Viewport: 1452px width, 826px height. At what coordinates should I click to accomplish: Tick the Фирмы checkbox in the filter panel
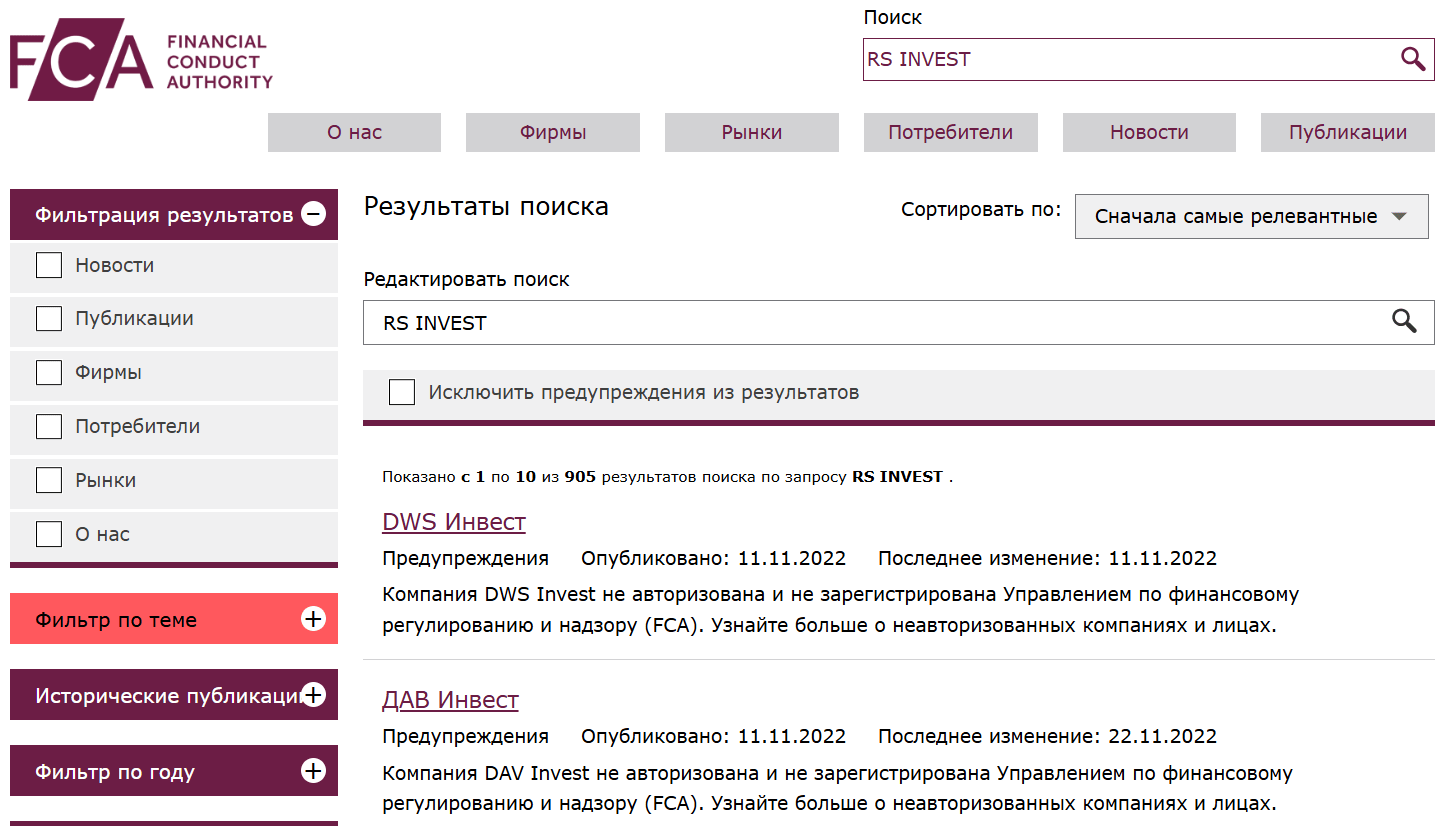coord(48,372)
